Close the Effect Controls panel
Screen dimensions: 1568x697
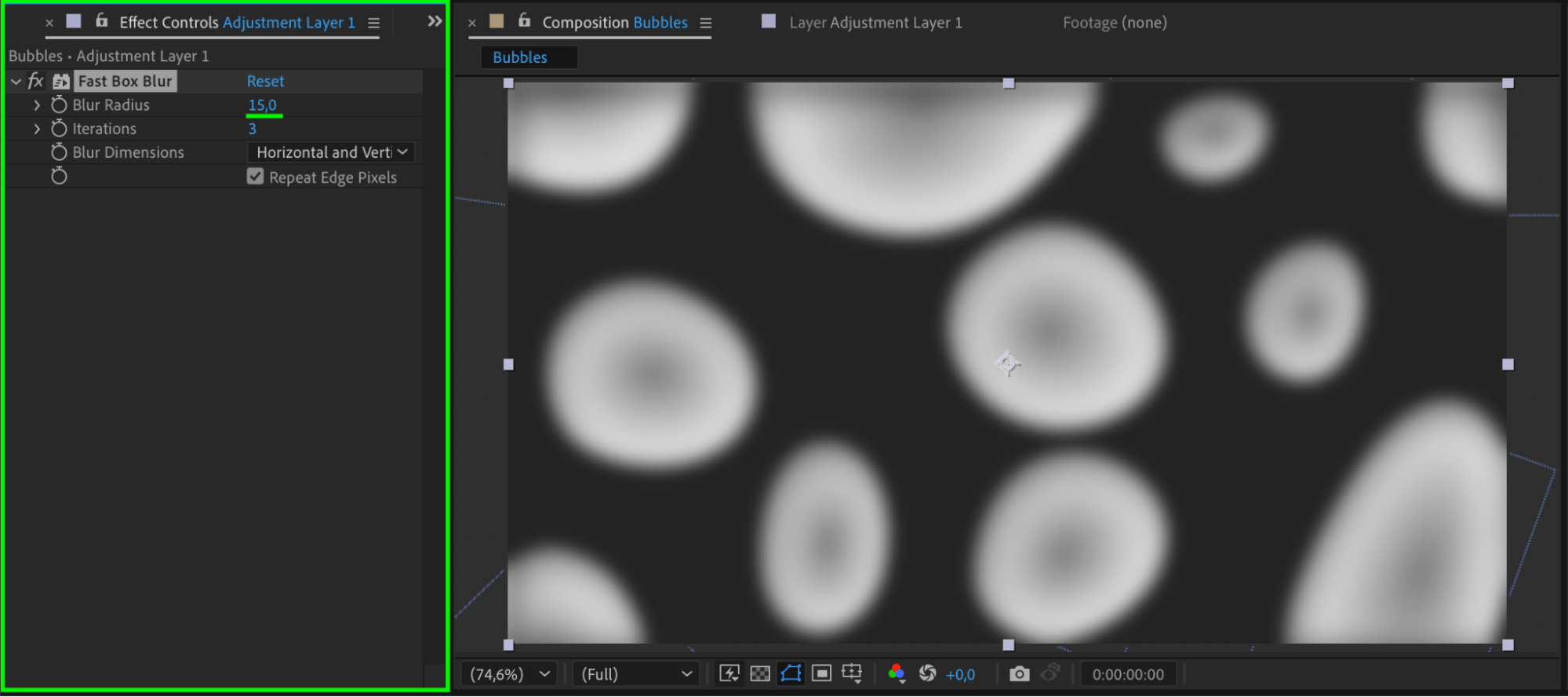tap(49, 23)
